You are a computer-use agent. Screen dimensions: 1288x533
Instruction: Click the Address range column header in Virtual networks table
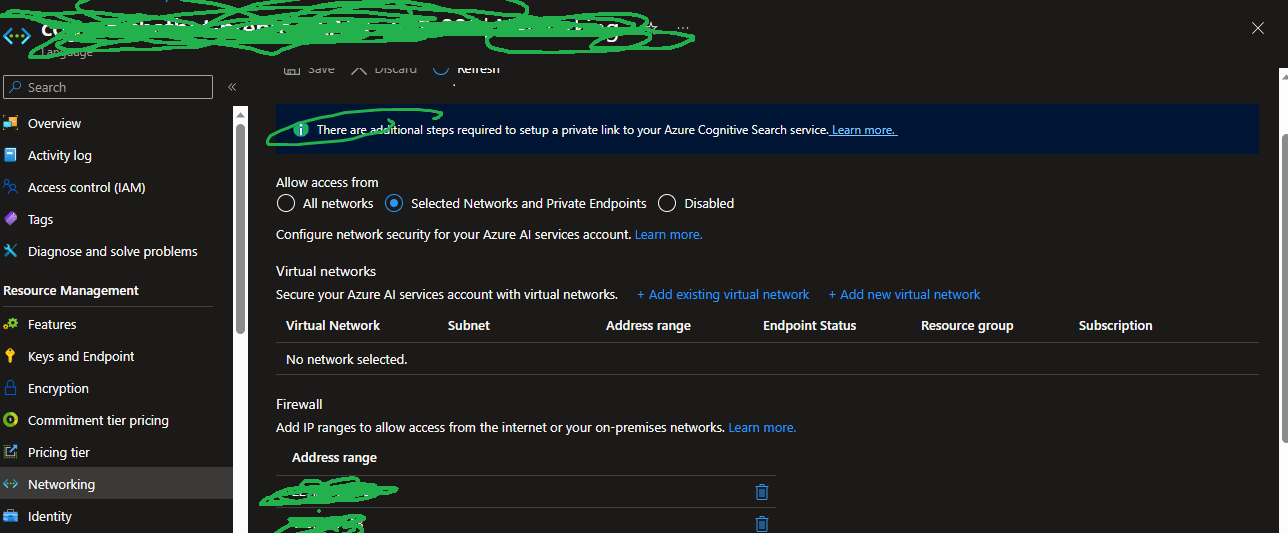tap(648, 325)
